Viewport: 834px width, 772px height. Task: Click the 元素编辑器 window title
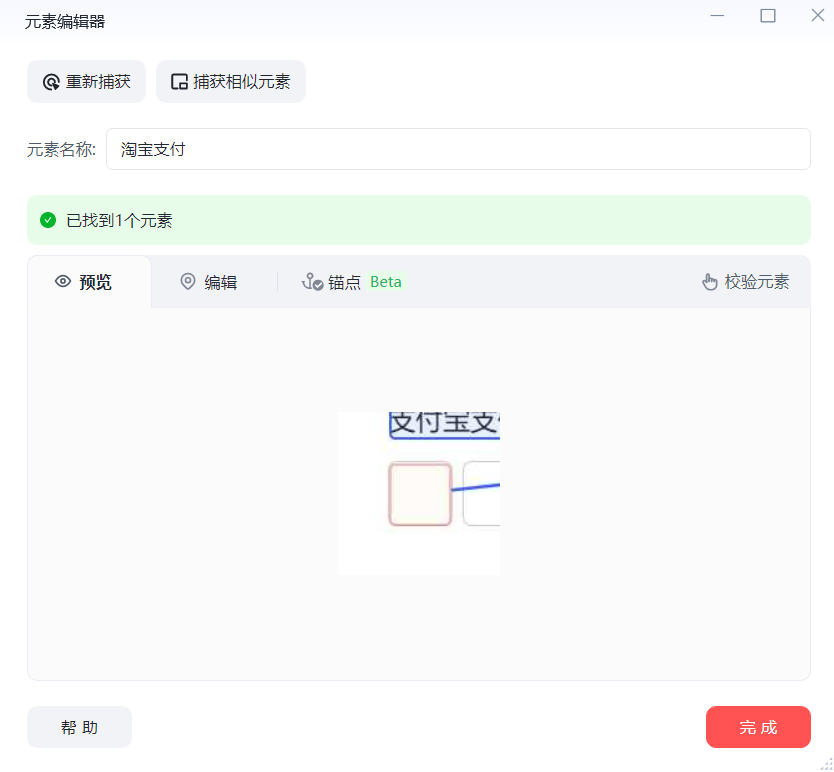(x=65, y=22)
